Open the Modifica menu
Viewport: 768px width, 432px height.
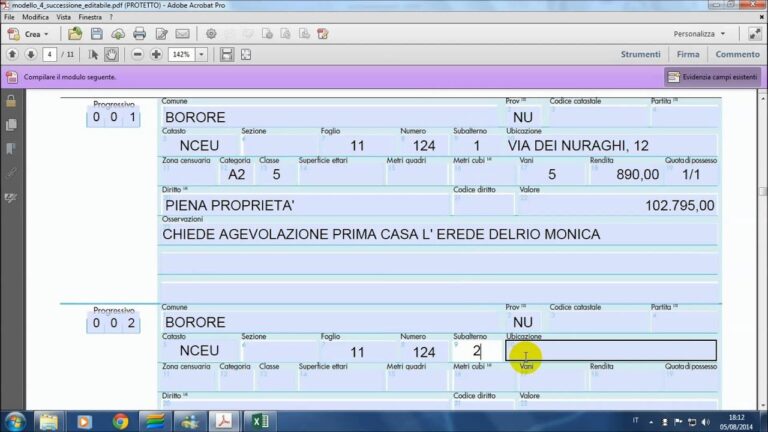click(x=35, y=17)
